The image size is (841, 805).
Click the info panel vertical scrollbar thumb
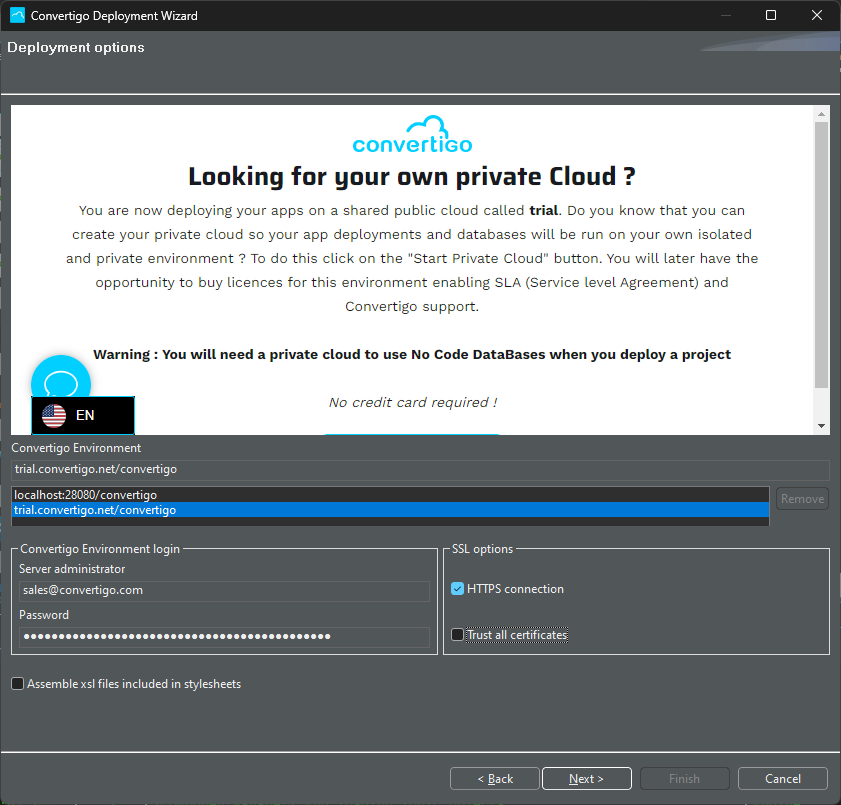tap(822, 255)
